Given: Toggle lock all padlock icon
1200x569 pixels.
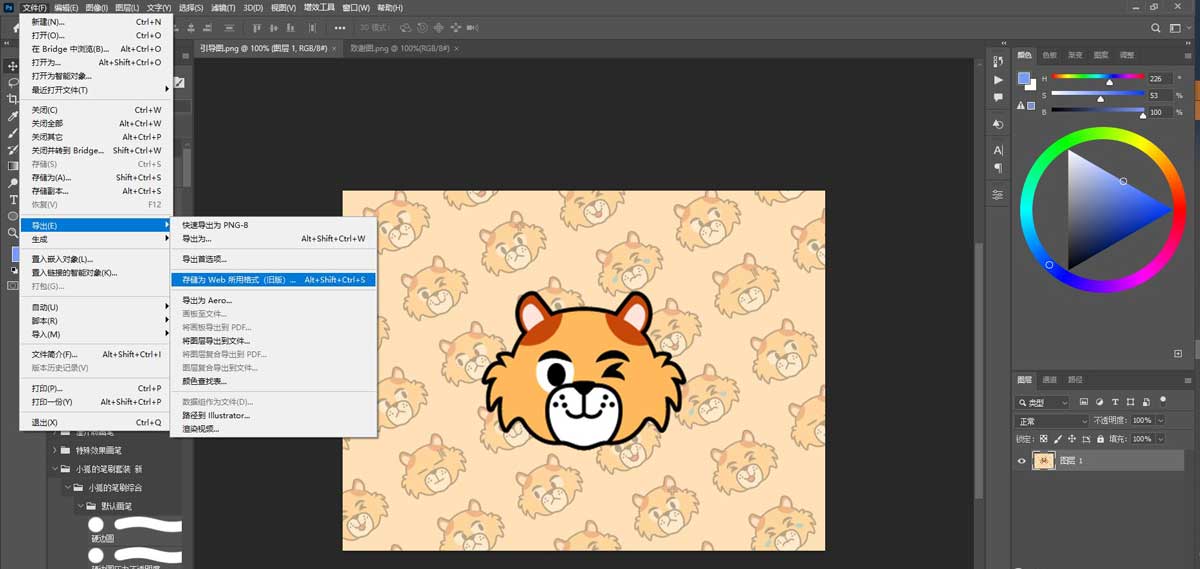Looking at the screenshot, I should pyautogui.click(x=1100, y=439).
